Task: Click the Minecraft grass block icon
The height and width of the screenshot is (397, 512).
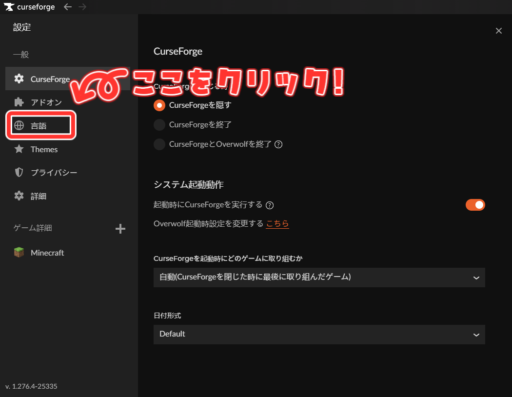Action: click(x=19, y=252)
